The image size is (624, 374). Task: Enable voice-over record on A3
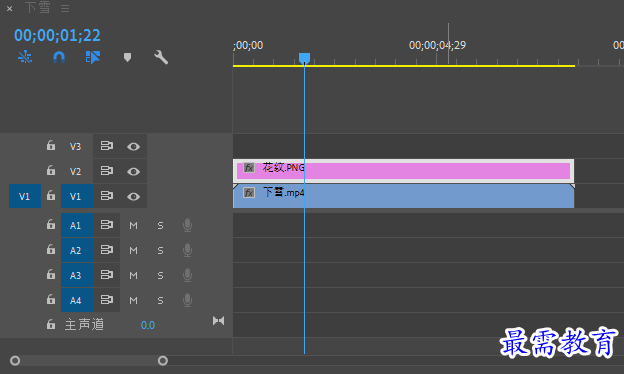(x=187, y=275)
